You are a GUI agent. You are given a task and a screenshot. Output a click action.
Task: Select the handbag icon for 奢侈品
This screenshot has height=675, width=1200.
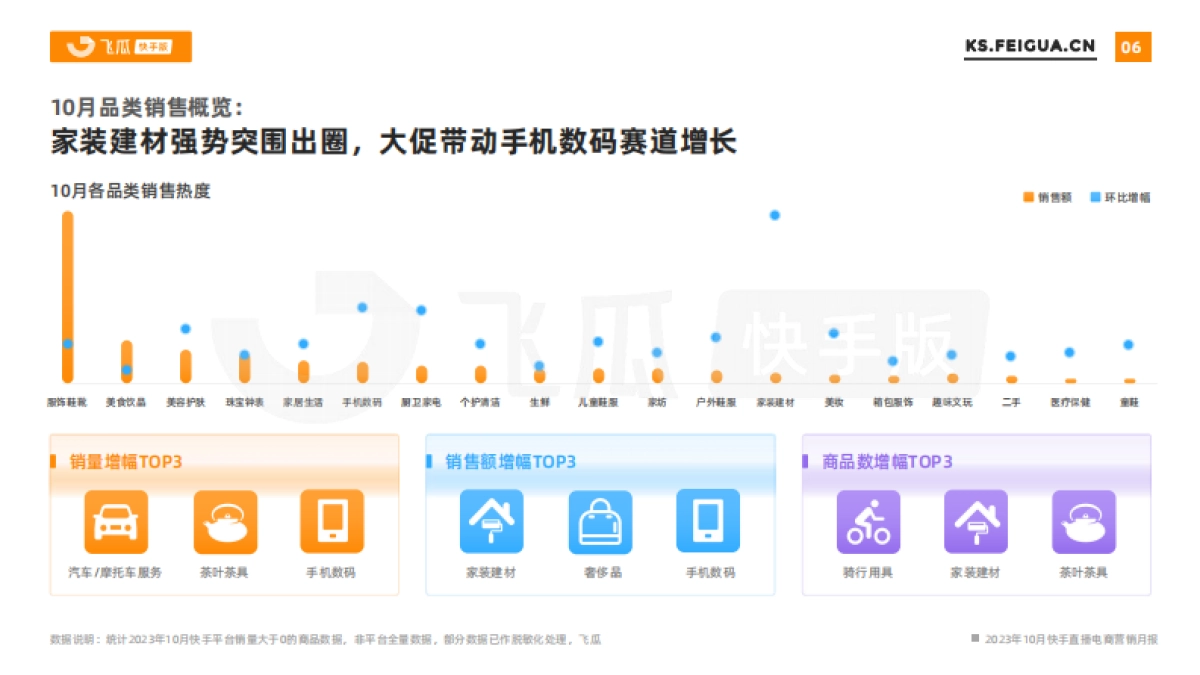(600, 520)
